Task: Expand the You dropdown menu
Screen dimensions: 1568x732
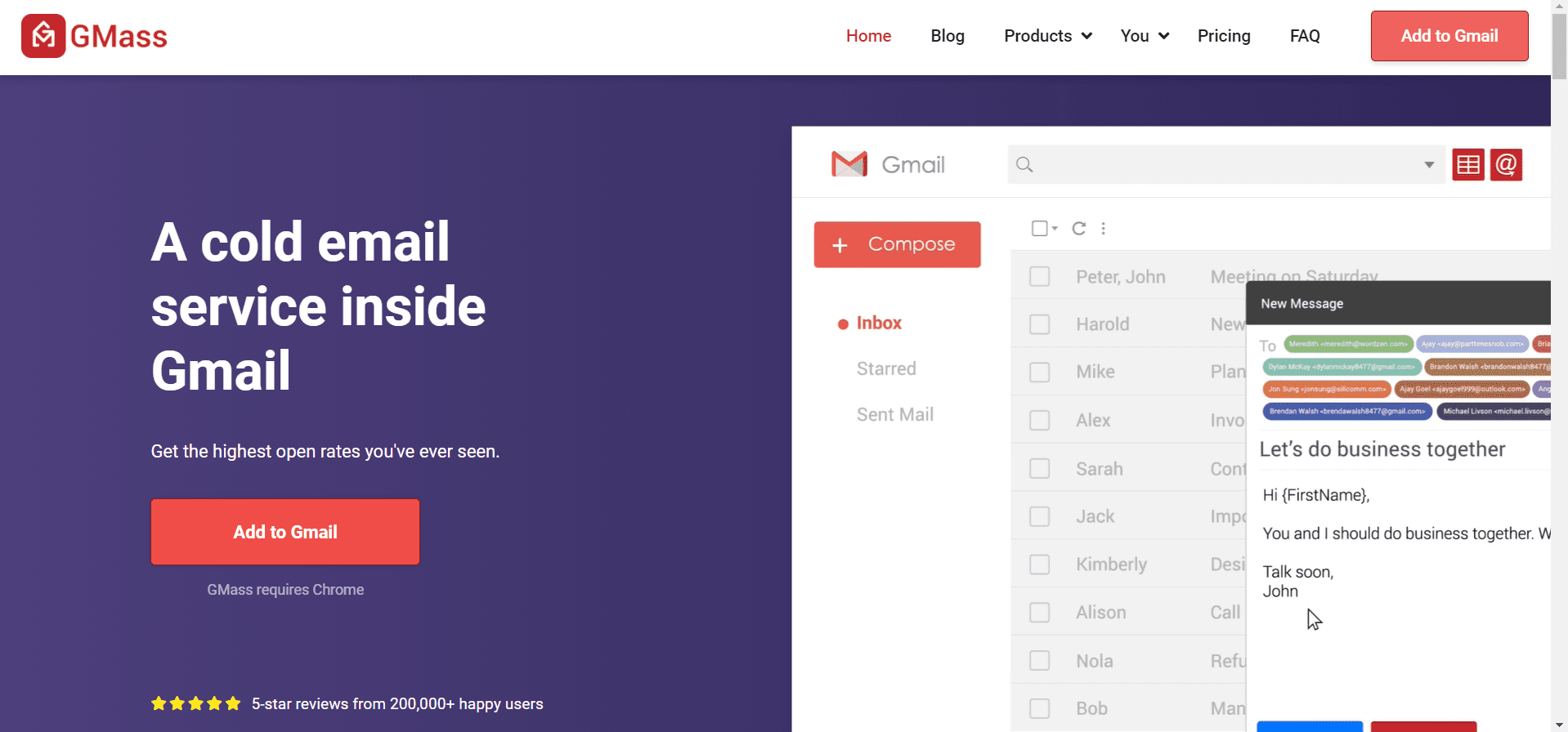Action: click(x=1145, y=36)
